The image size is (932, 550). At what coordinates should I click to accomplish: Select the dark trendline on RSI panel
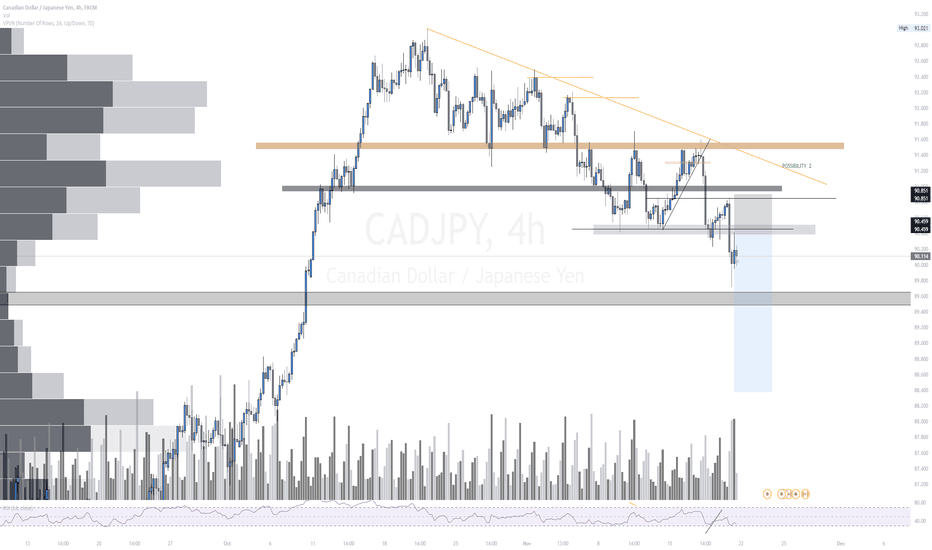(x=714, y=521)
